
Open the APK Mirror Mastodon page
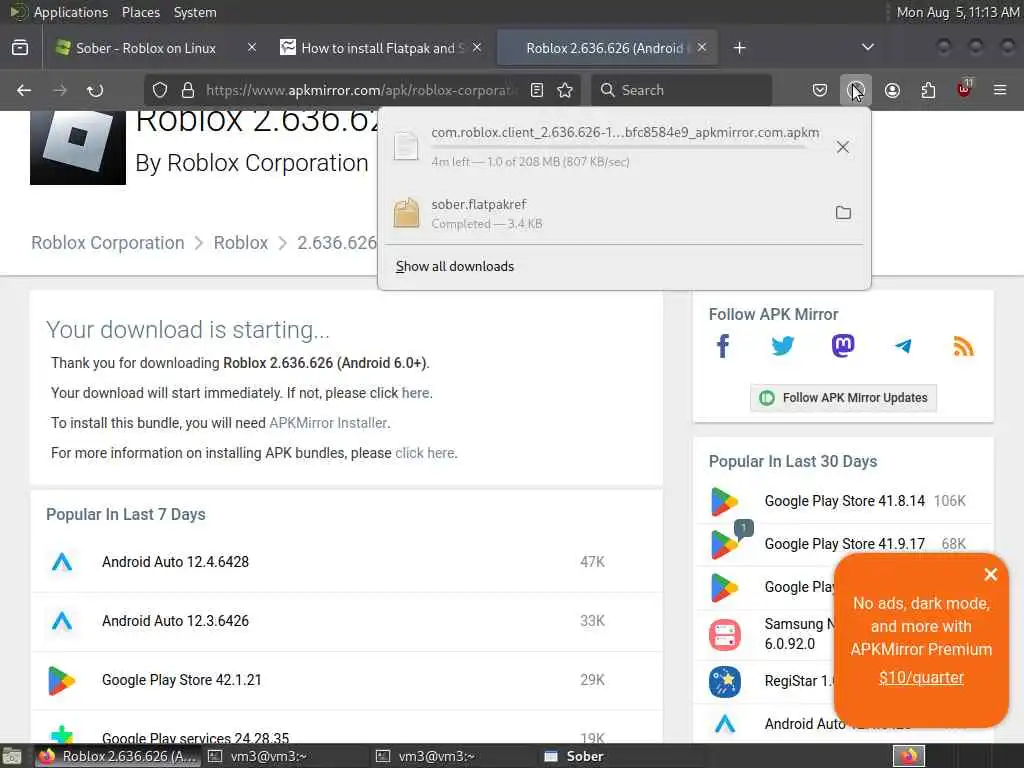[x=842, y=345]
